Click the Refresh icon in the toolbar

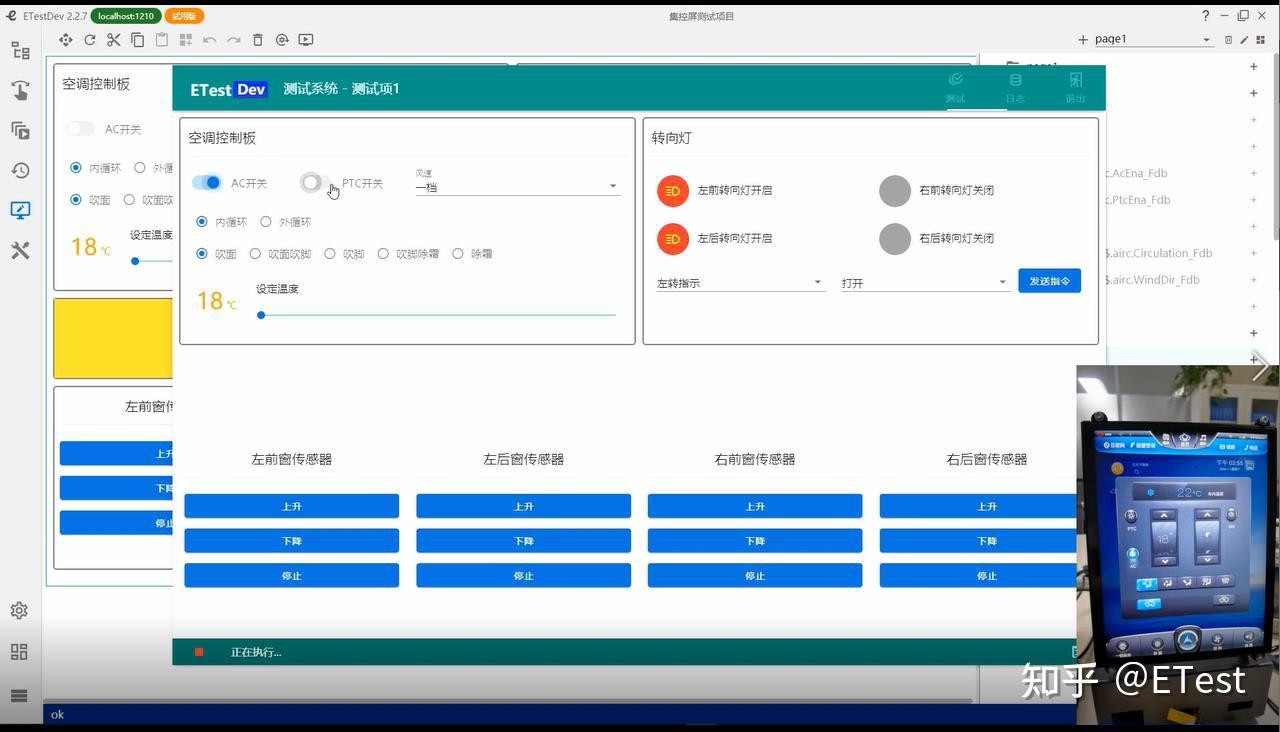(x=90, y=40)
